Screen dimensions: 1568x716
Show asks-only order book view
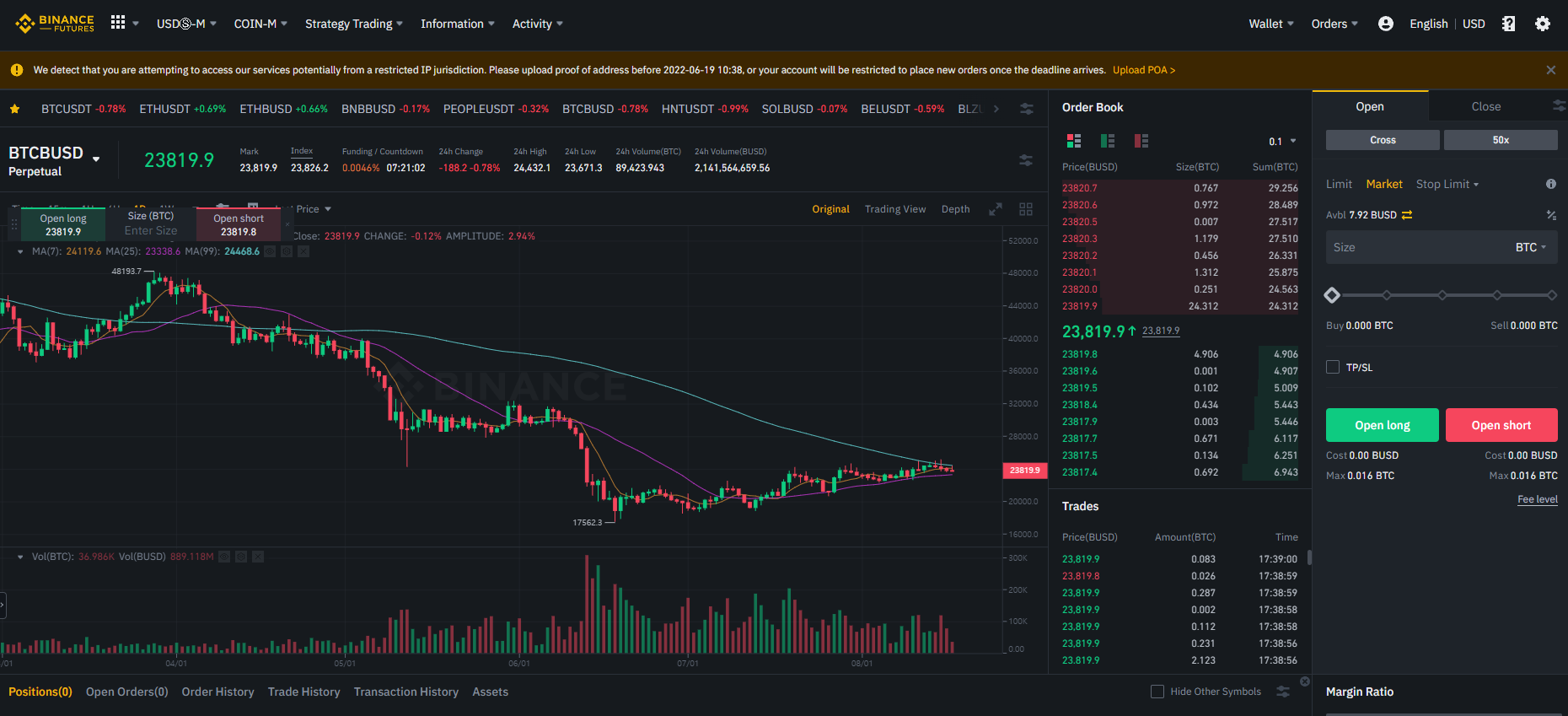tap(1141, 141)
